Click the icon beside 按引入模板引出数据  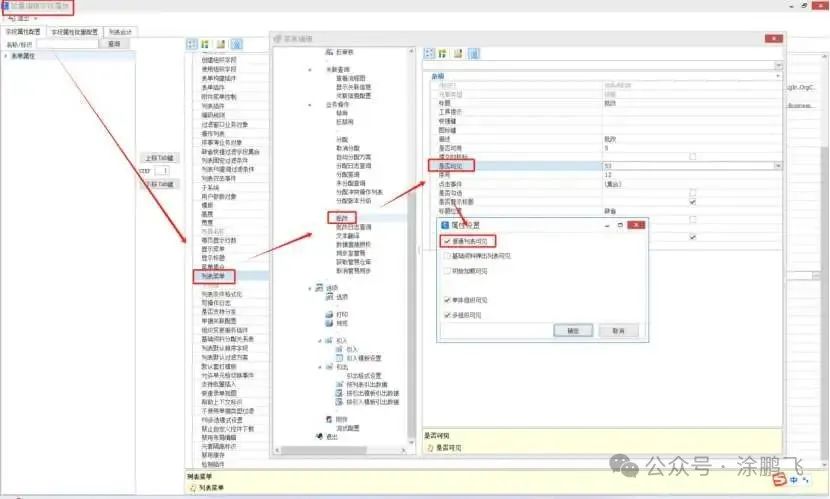coord(339,402)
